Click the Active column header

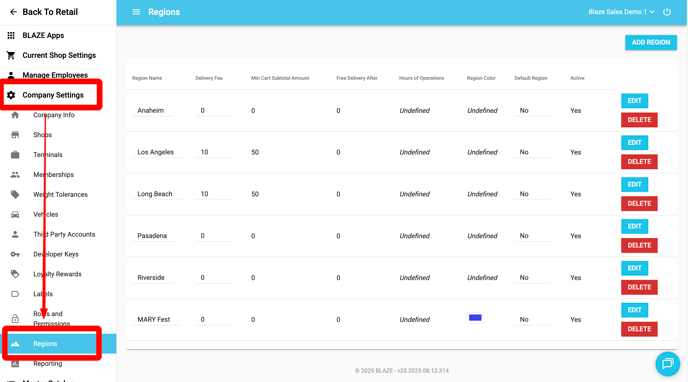pyautogui.click(x=577, y=78)
